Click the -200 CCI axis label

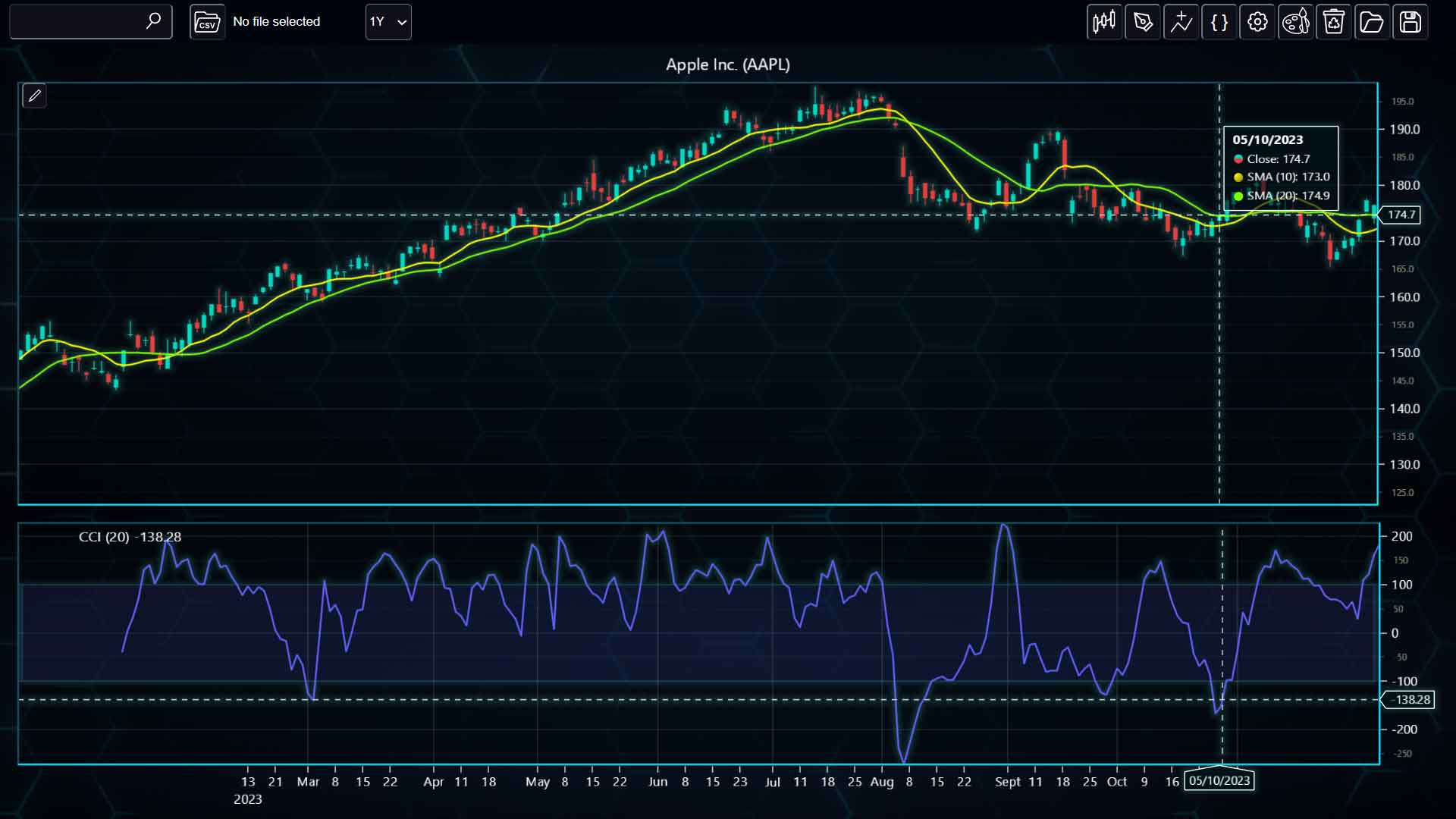[1404, 730]
